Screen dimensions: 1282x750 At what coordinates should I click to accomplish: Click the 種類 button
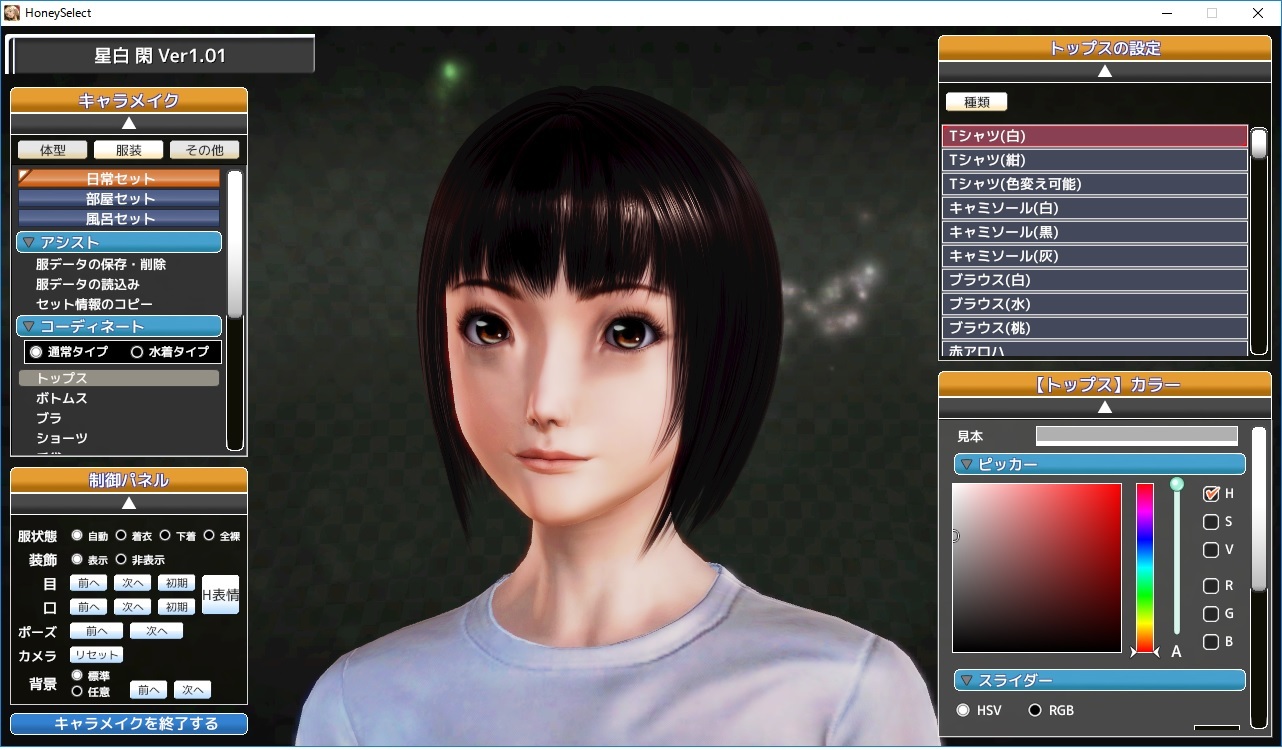[976, 102]
